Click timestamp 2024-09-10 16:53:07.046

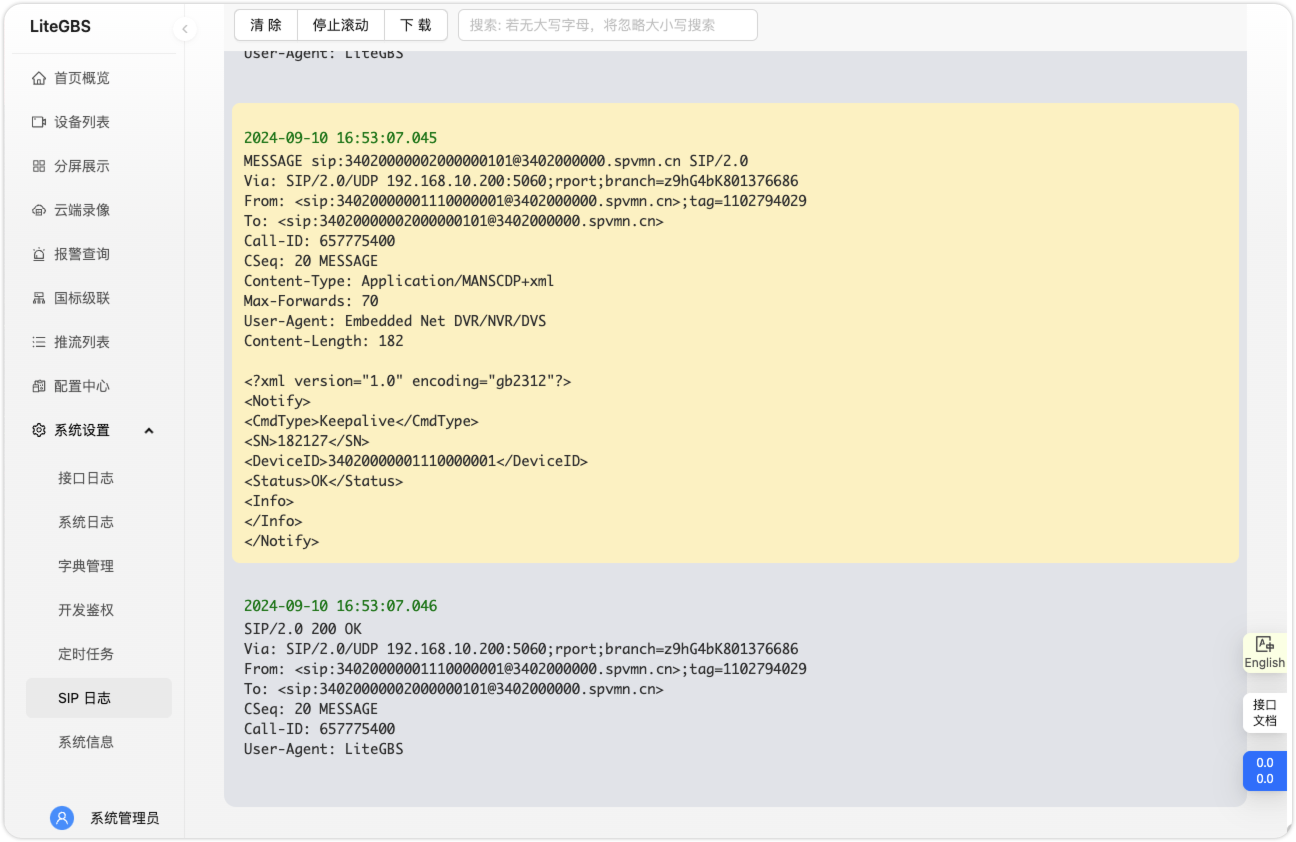(x=340, y=606)
